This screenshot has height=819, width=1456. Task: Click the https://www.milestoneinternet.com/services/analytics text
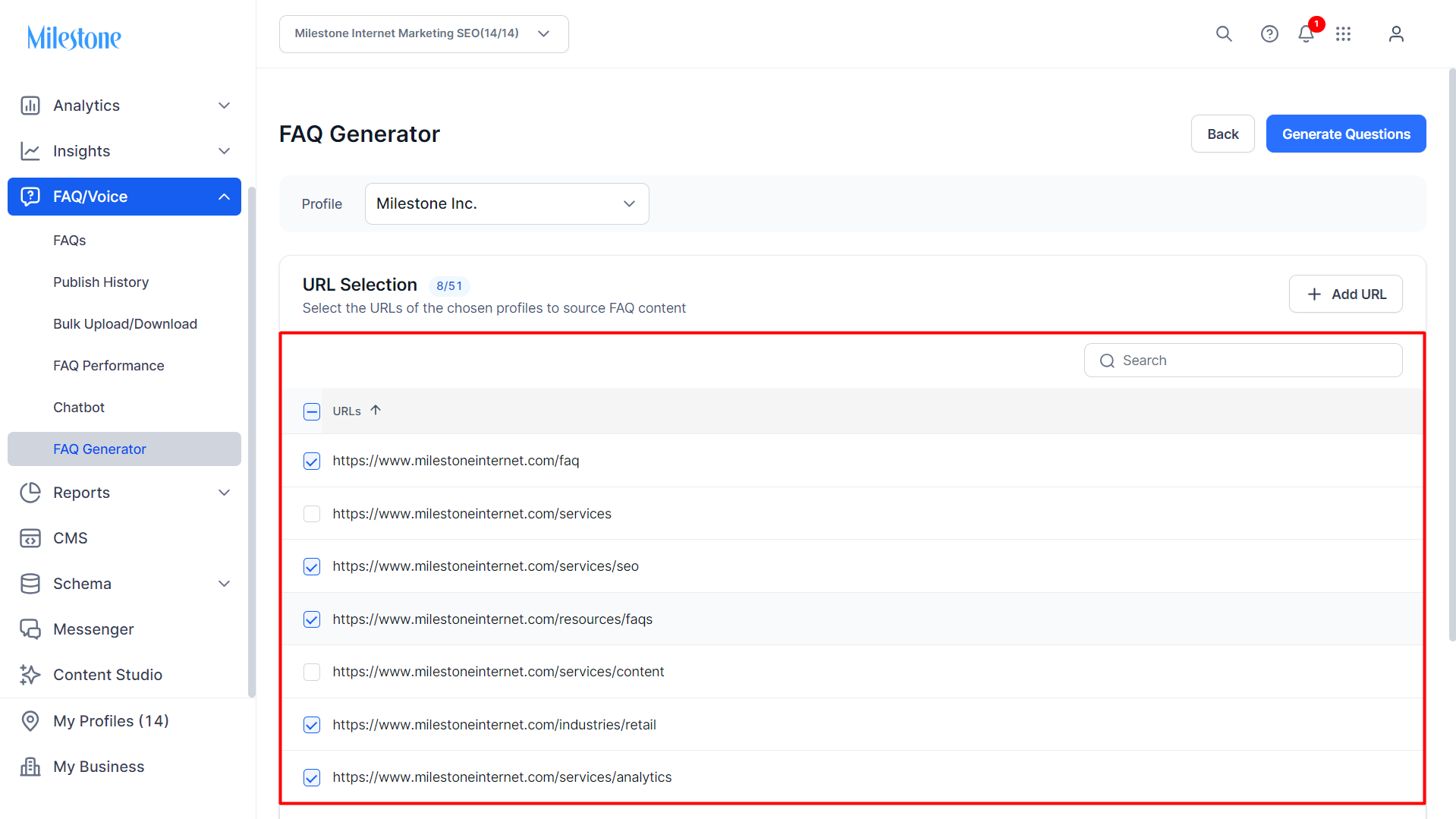click(x=502, y=777)
